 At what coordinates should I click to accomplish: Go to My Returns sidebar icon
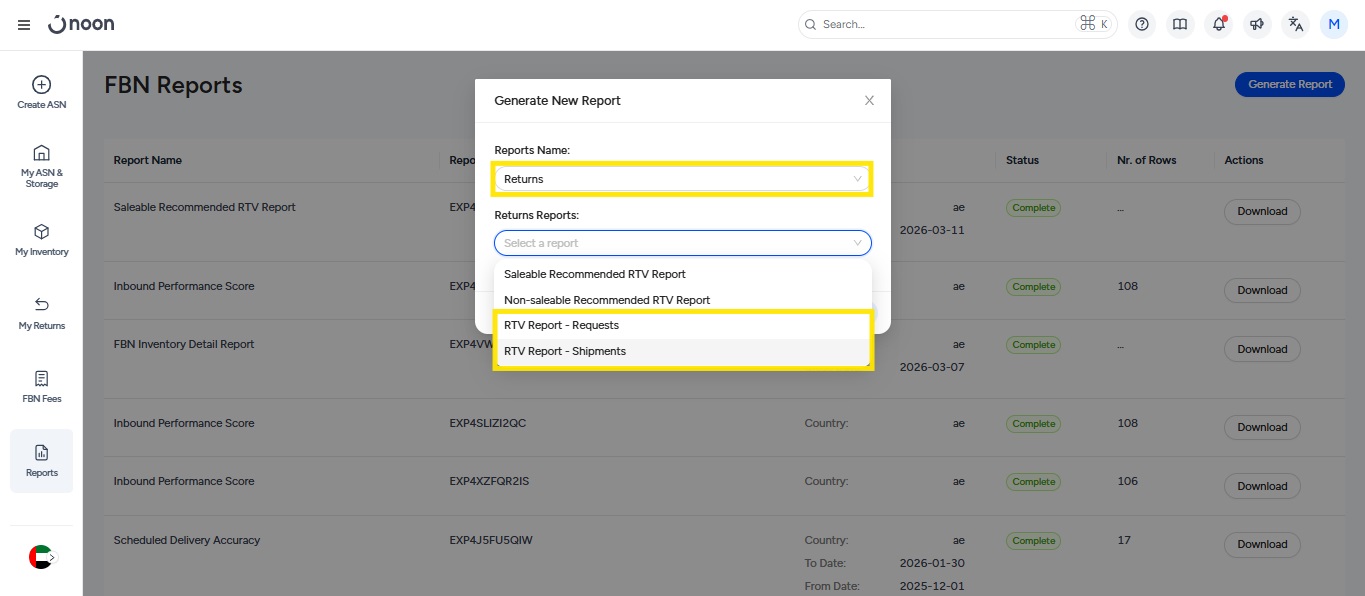click(42, 305)
